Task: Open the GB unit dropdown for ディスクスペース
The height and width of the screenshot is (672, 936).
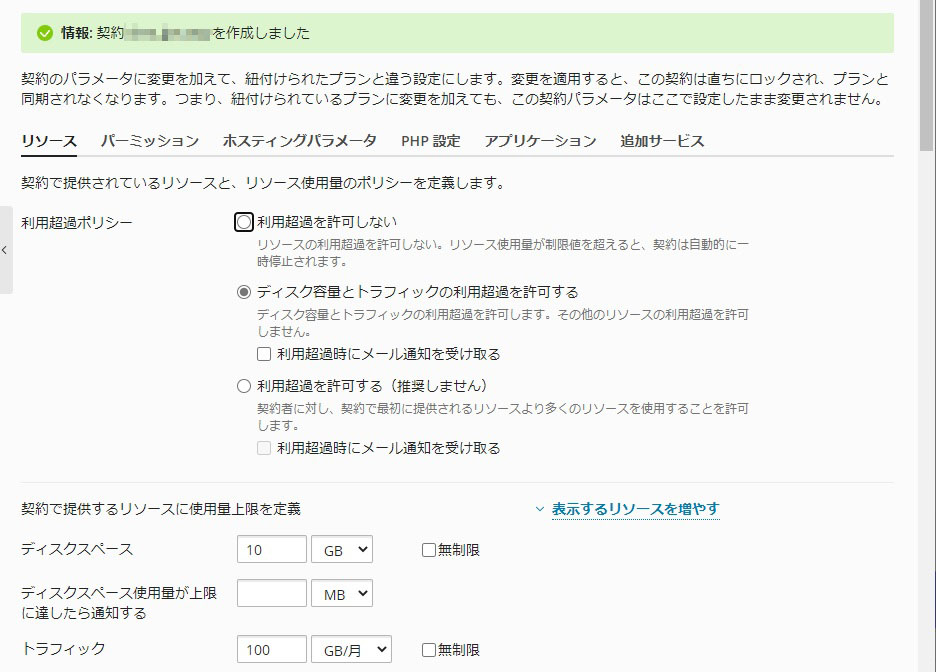Action: click(341, 549)
